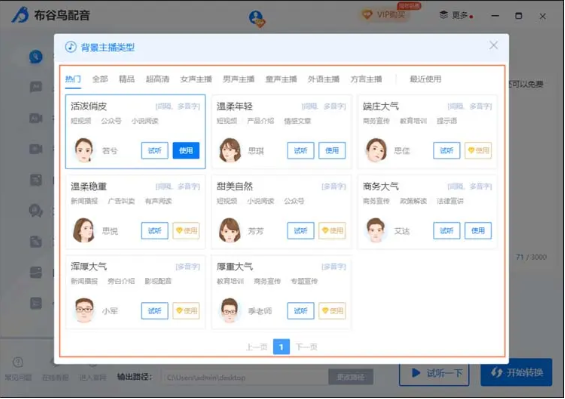The width and height of the screenshot is (565, 399).
Task: Click VIP 使用 button for 端庄大气 voice
Action: 478,150
